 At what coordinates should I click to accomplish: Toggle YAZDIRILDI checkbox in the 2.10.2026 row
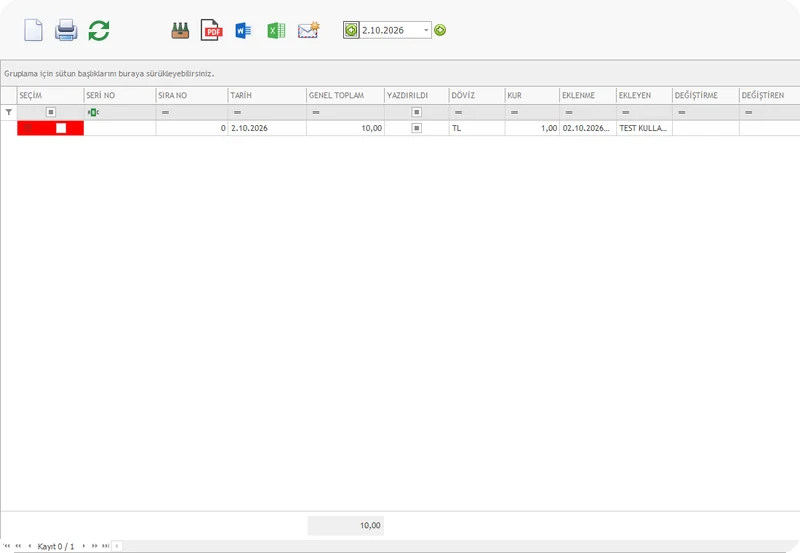pos(417,128)
